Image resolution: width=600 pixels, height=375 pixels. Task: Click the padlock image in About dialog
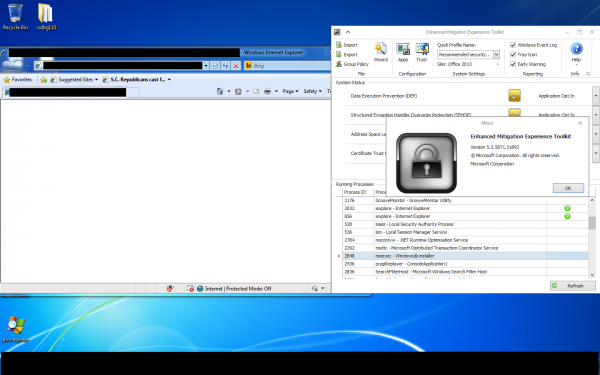(x=426, y=163)
